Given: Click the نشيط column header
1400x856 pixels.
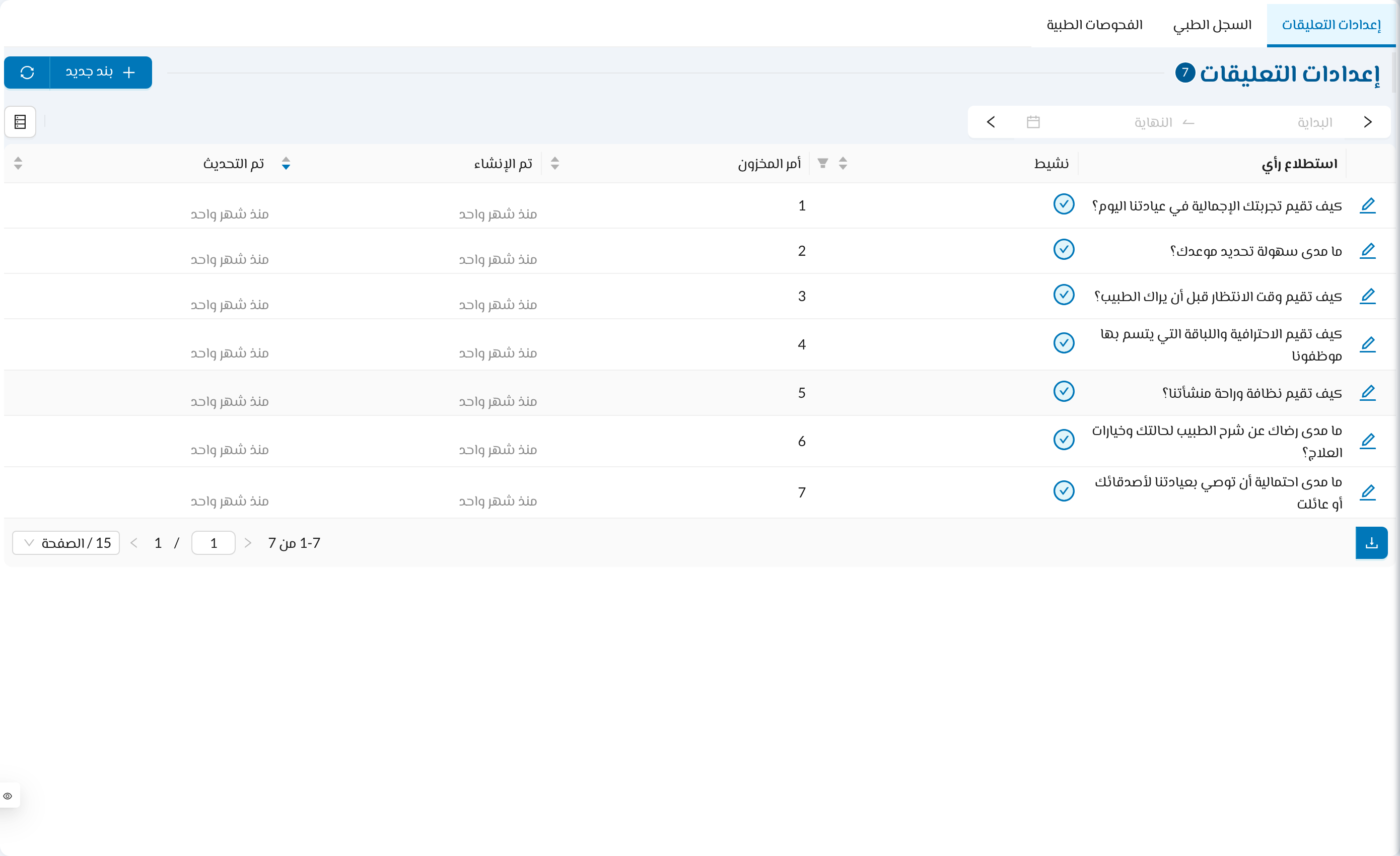Looking at the screenshot, I should coord(1051,164).
